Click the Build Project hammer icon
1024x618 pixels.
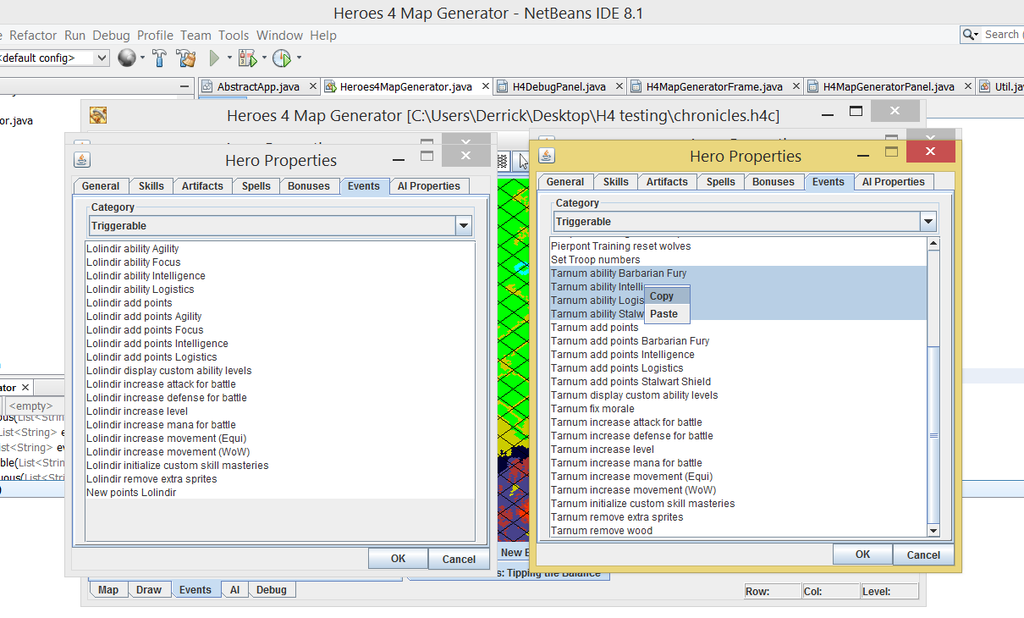pos(159,58)
